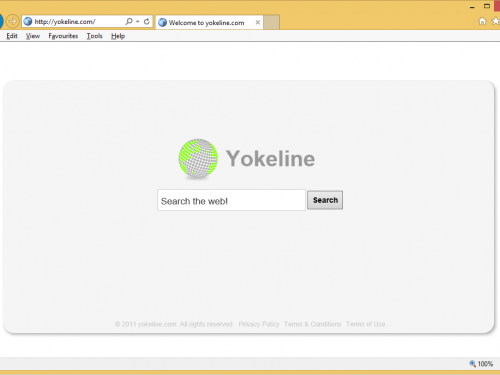Close the Welcome to yokeline.com tab
Viewport: 500px width, 375px height.
tap(258, 22)
